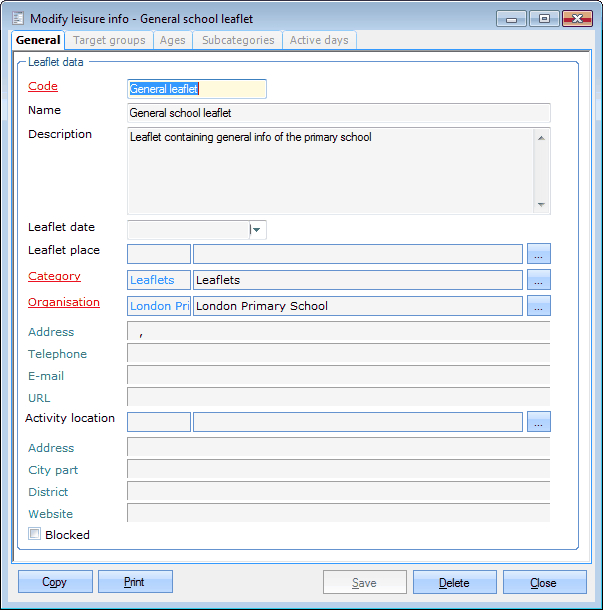Toggle the Blocked checkbox
Viewport: 603px width, 610px height.
[34, 534]
